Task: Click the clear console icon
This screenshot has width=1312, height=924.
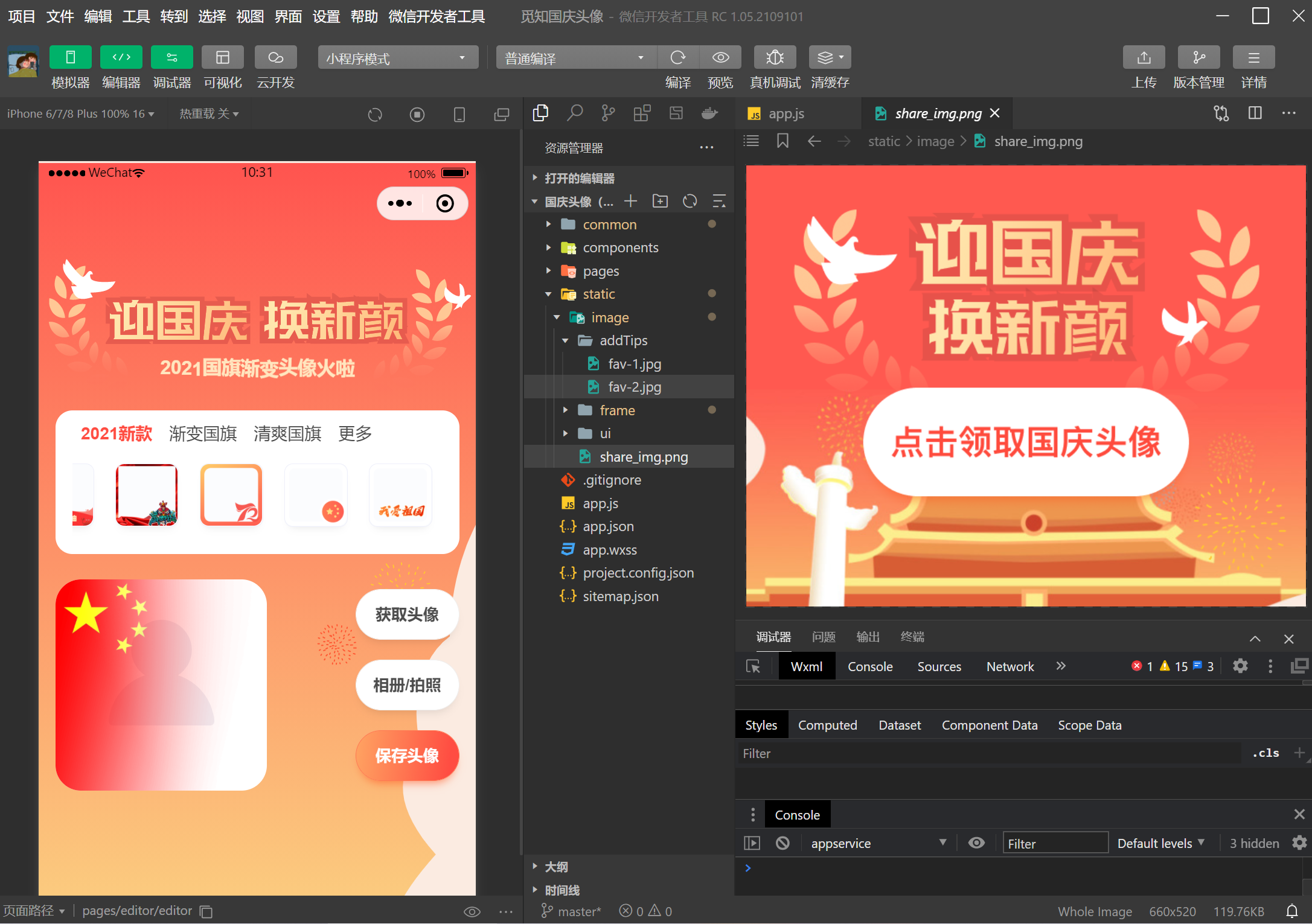Action: tap(782, 843)
